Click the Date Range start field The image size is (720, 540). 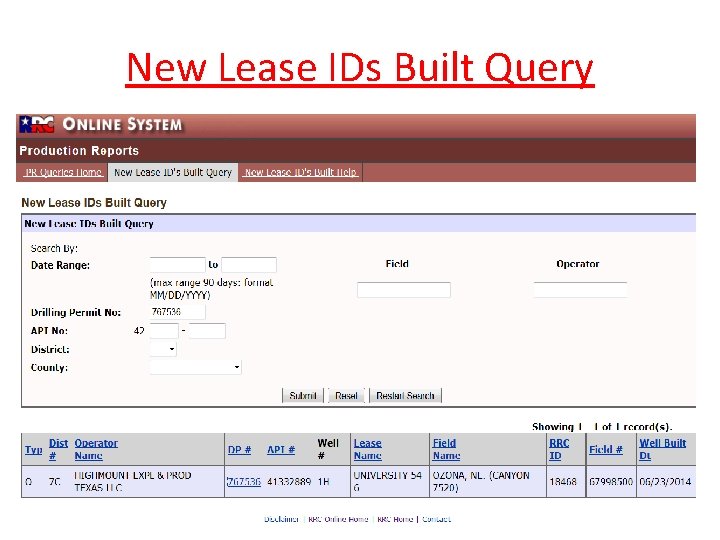click(177, 265)
